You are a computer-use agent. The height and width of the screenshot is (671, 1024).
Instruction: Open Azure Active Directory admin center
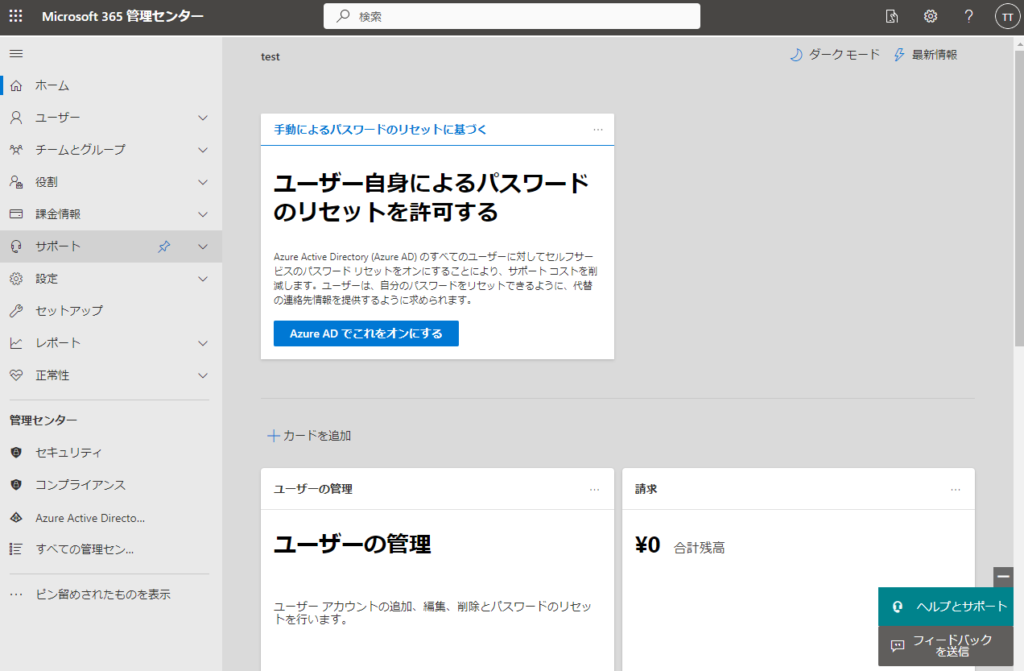(x=111, y=517)
